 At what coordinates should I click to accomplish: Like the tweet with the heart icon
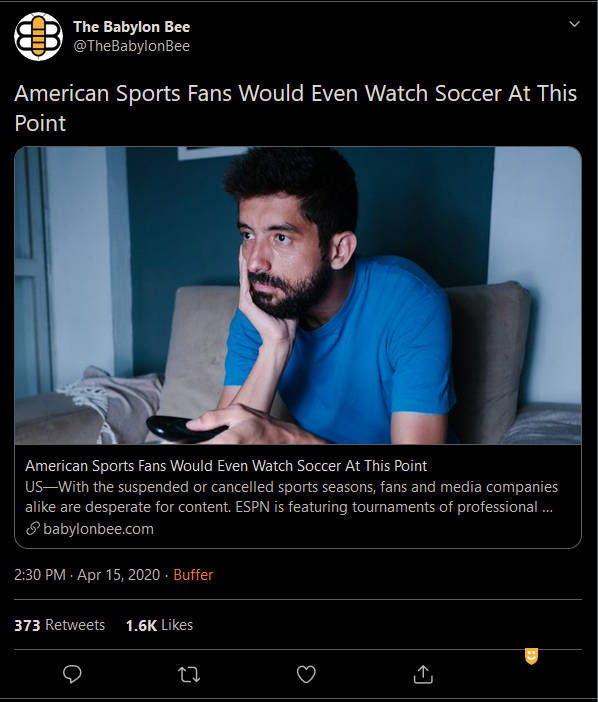pyautogui.click(x=306, y=674)
